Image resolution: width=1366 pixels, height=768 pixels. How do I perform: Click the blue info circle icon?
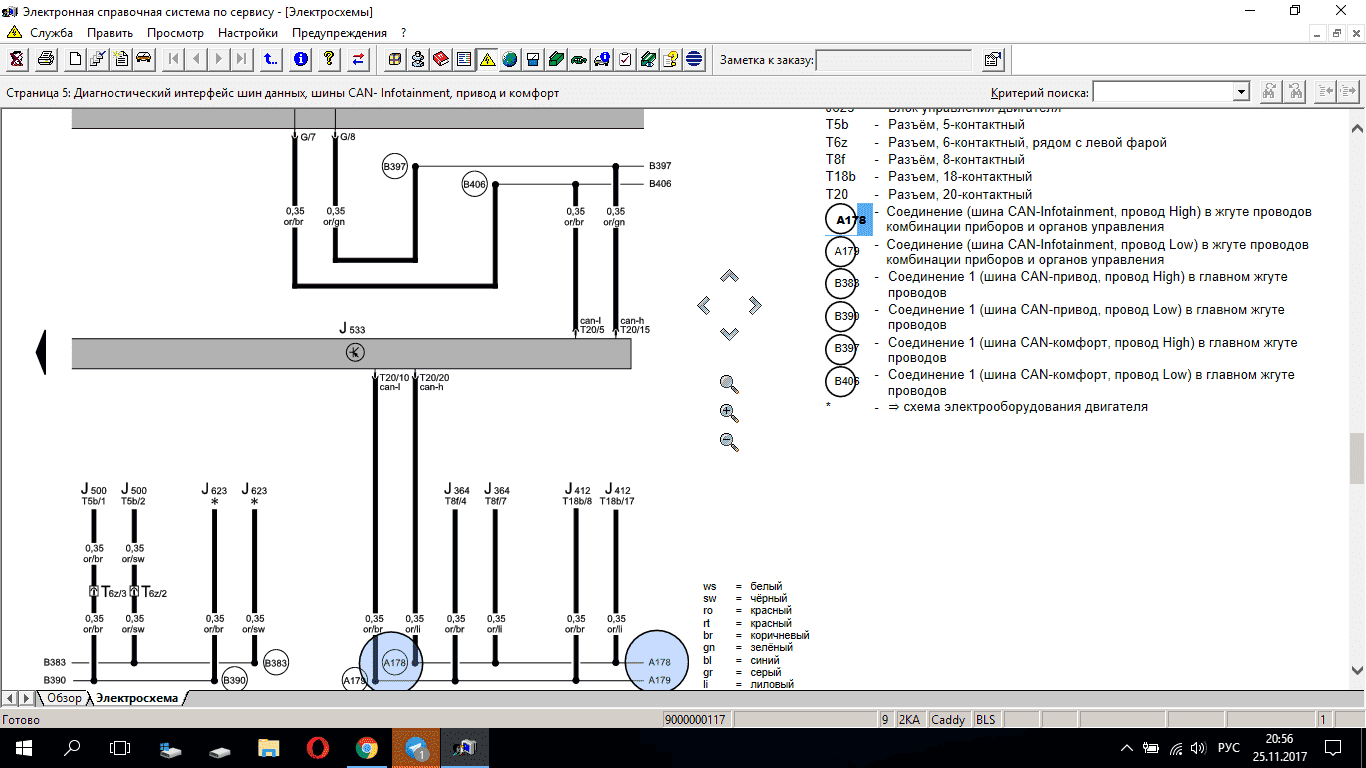tap(300, 59)
